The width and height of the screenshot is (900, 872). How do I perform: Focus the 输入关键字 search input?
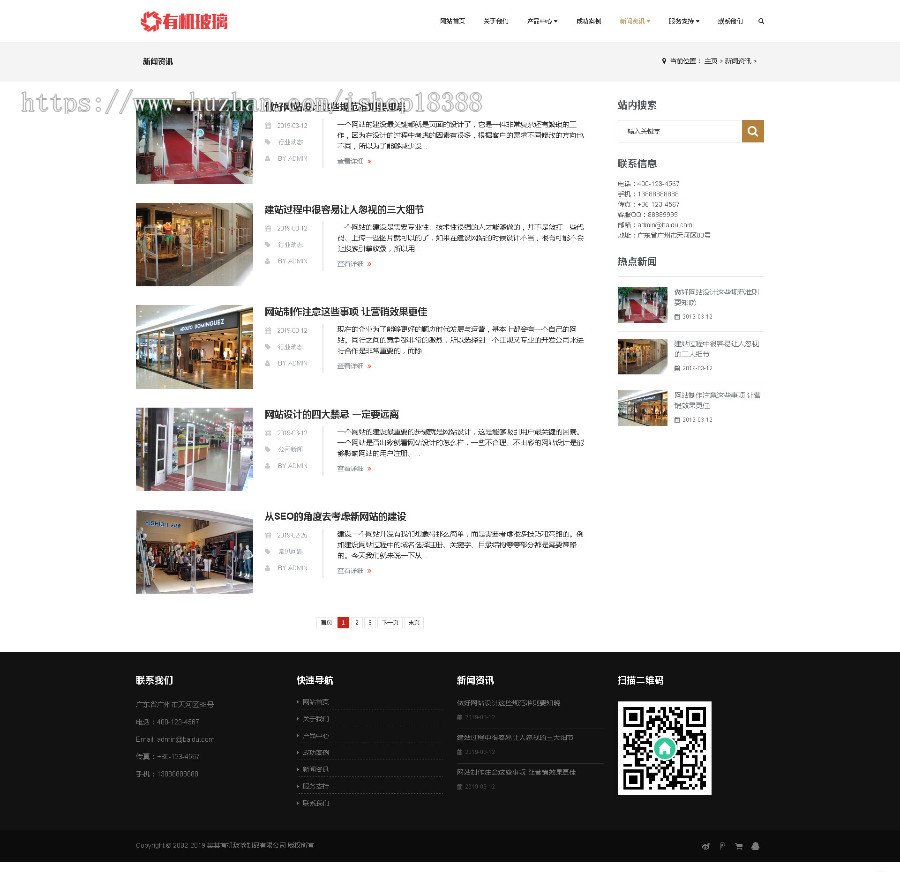coord(680,131)
